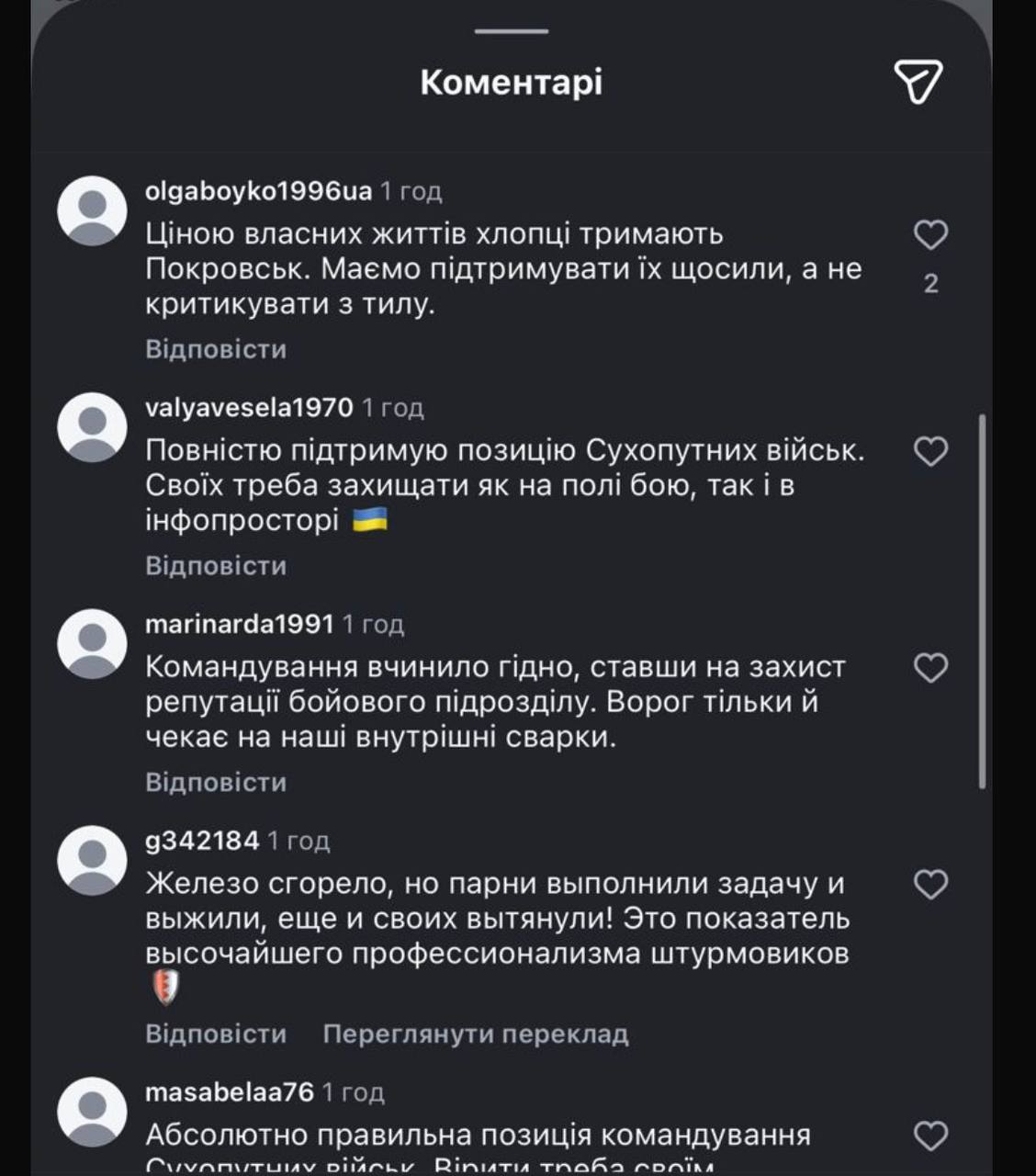Screen dimensions: 1036x1176
Task: Heart the comment by g342184
Action: pos(930,885)
